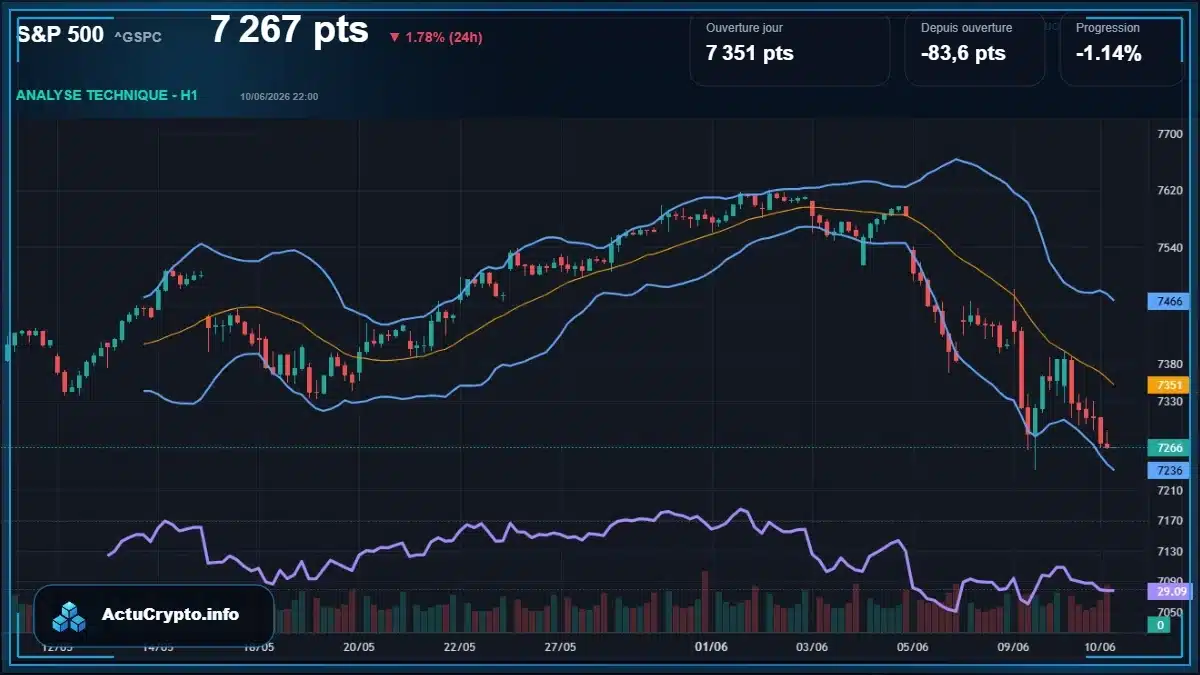The width and height of the screenshot is (1200, 675).
Task: Click the Progression card label
Action: click(x=1107, y=28)
